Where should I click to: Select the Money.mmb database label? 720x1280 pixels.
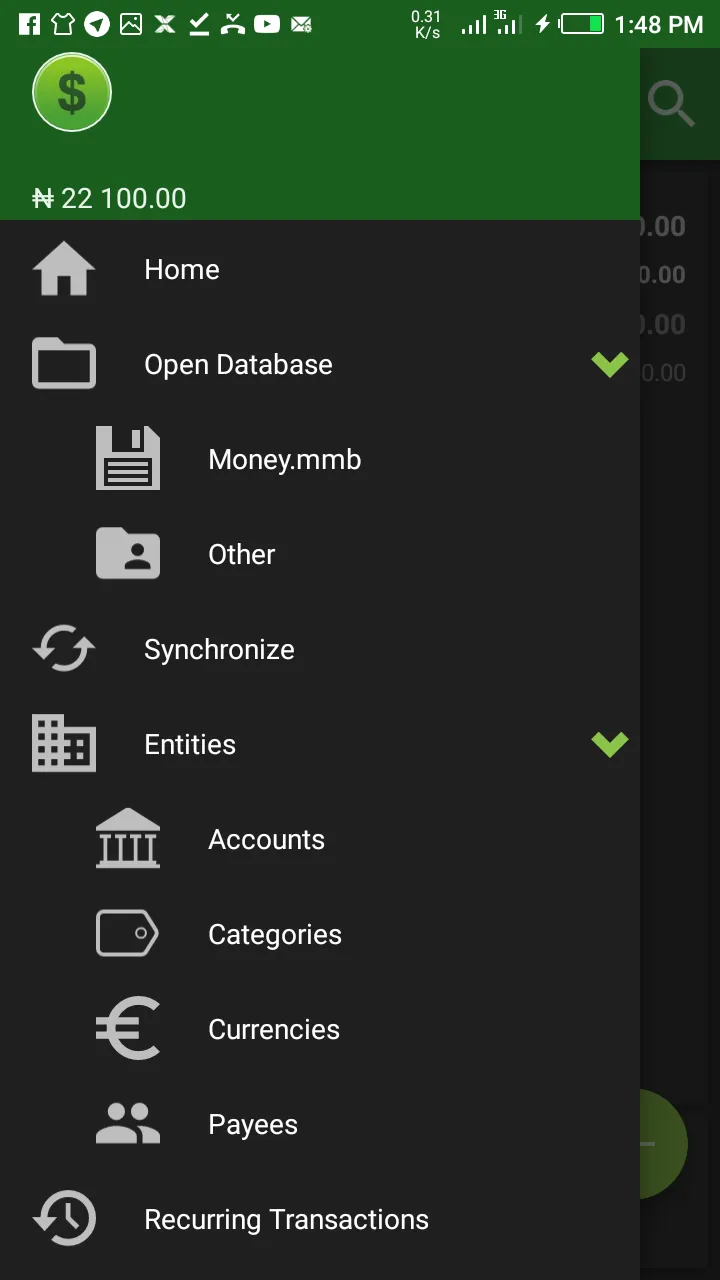284,459
